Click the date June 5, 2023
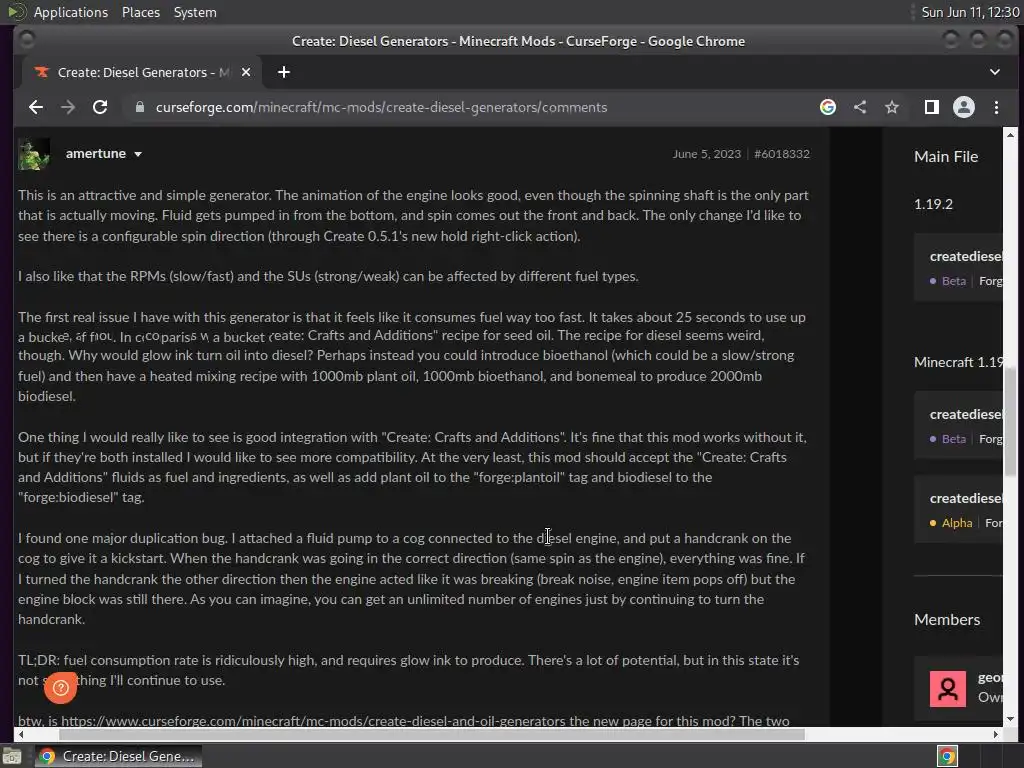This screenshot has width=1024, height=768. click(x=707, y=153)
